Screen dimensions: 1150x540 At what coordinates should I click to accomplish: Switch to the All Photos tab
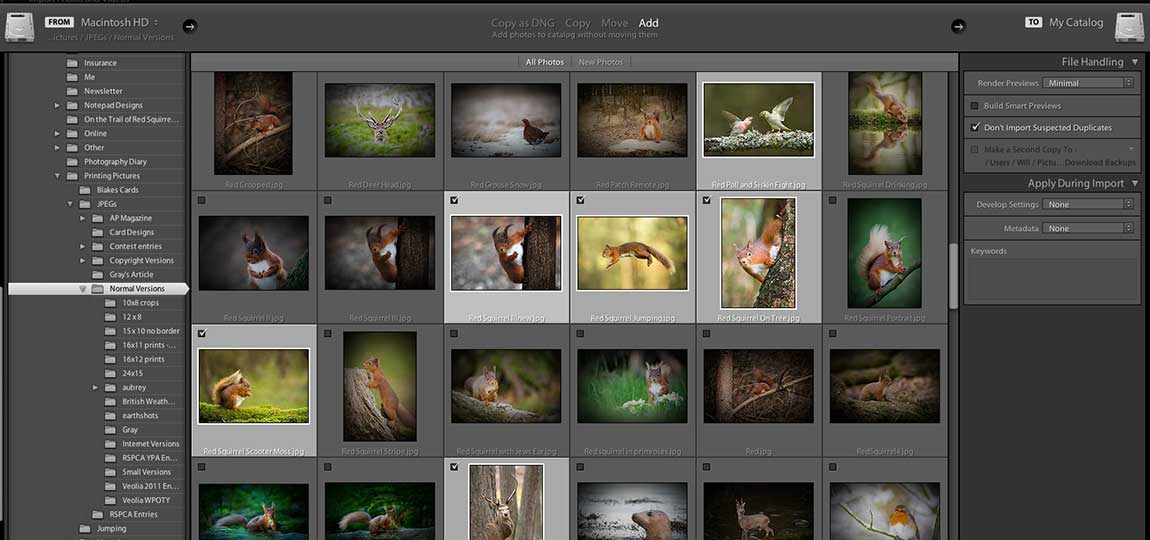point(545,62)
